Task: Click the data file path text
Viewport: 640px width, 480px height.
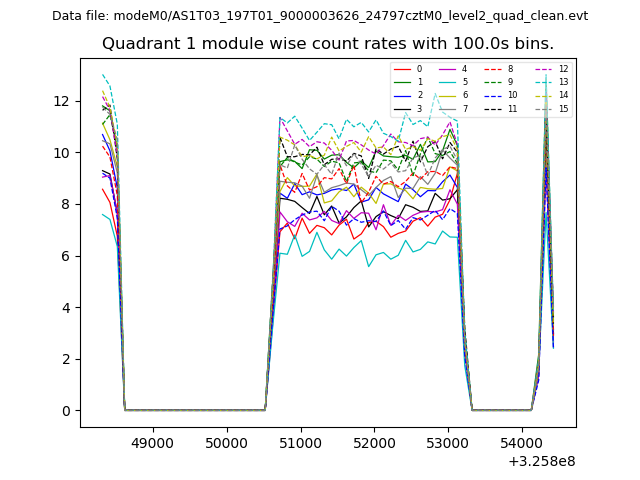Action: (x=320, y=16)
